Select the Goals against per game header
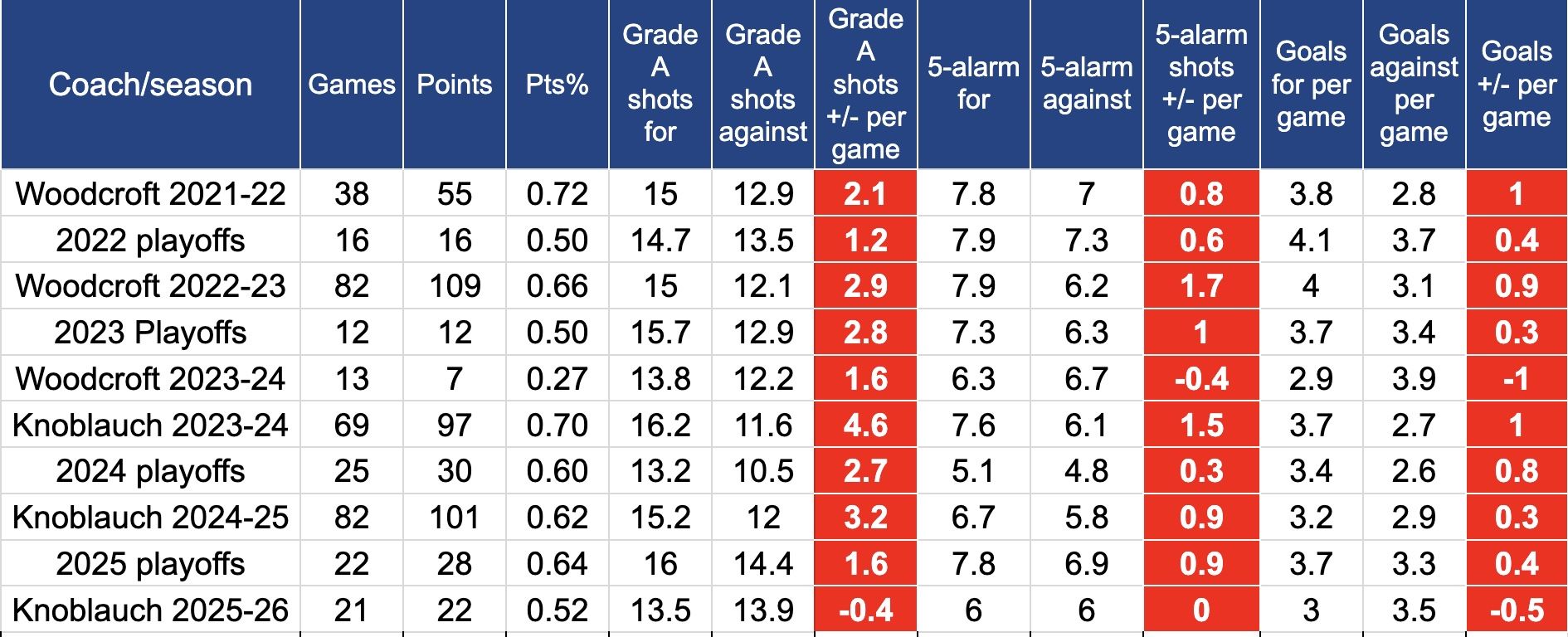1568x637 pixels. click(1414, 84)
